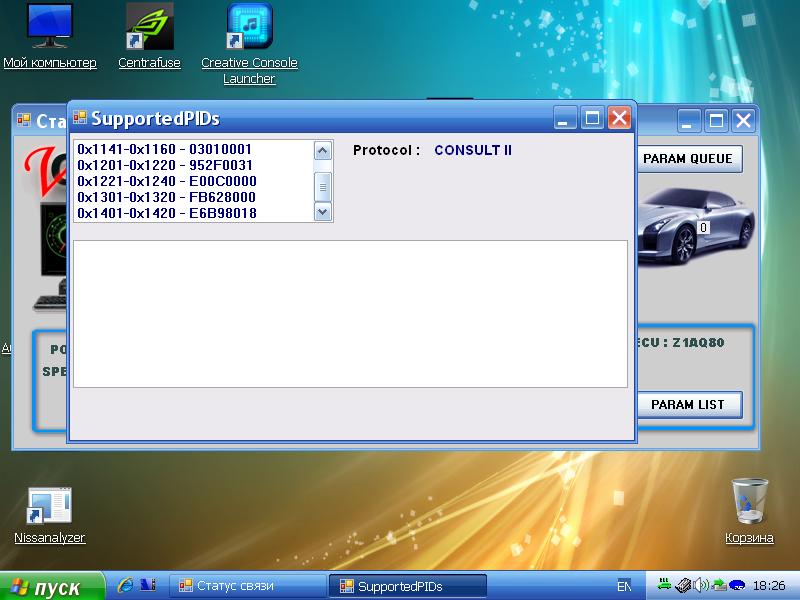Click the SupportedPIDs window title icon
The width and height of the screenshot is (800, 600).
80,118
